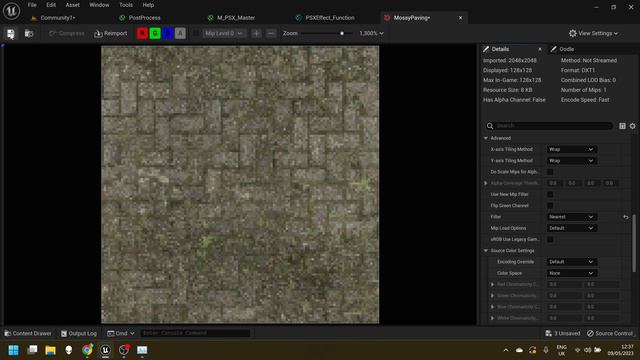640x360 pixels.
Task: Toggle the Green channel view
Action: pyautogui.click(x=155, y=33)
